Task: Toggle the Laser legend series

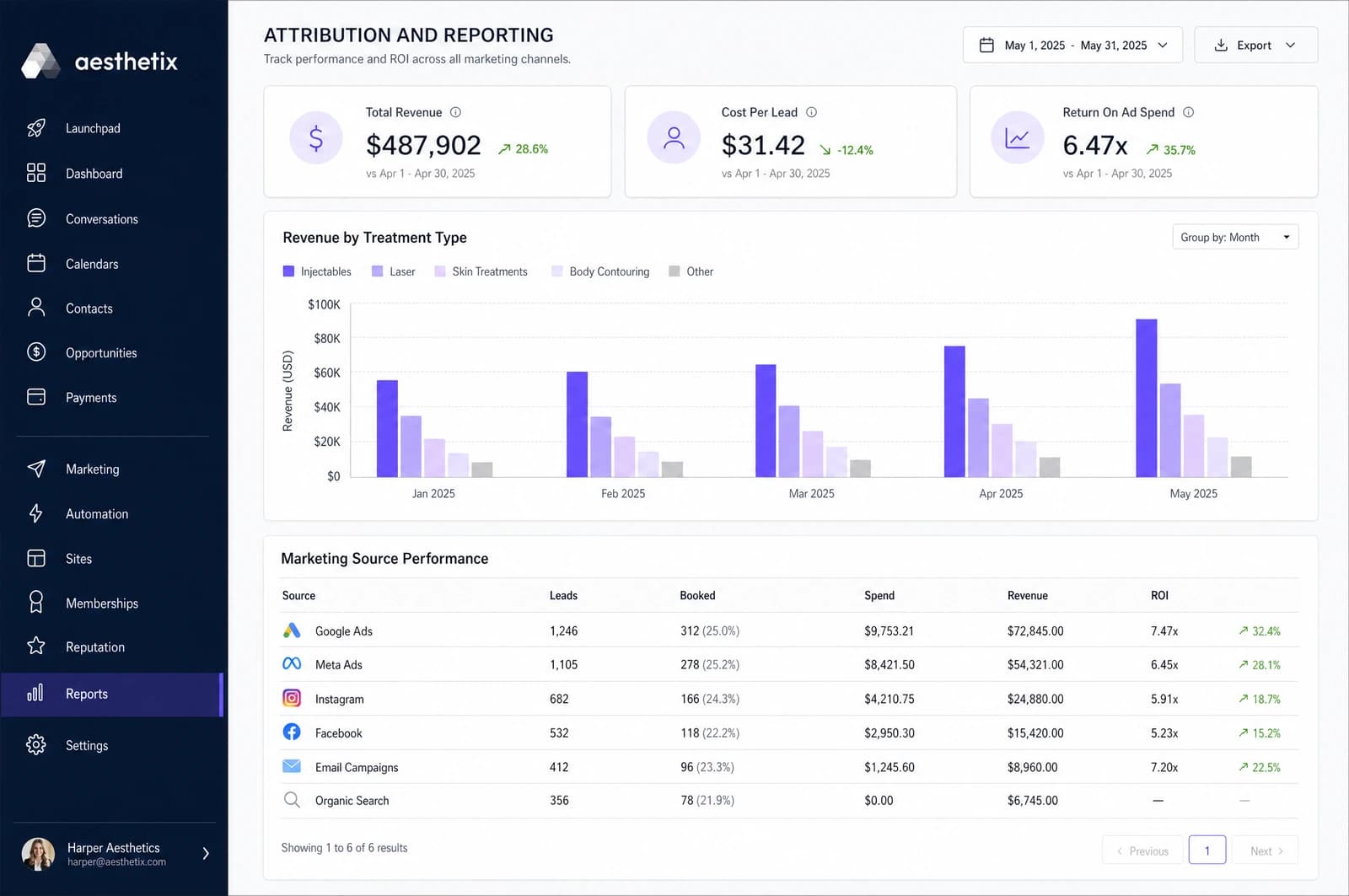Action: 394,271
